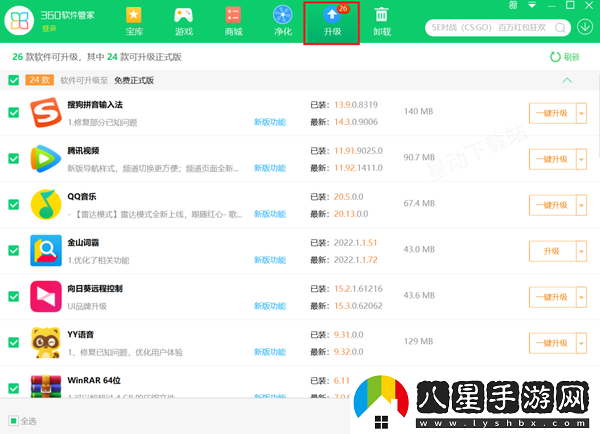Uncheck 向日葵远程控制 checkbox
Image resolution: width=600 pixels, height=434 pixels.
coord(13,297)
